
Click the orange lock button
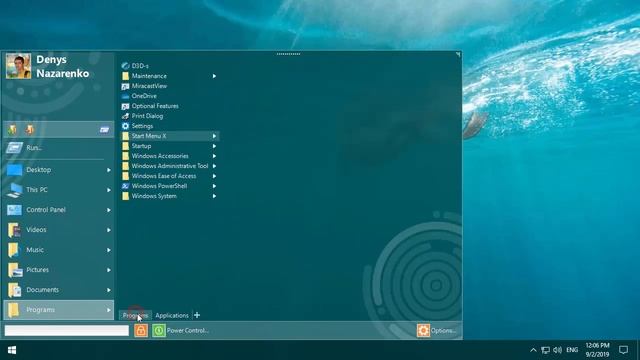(x=141, y=331)
